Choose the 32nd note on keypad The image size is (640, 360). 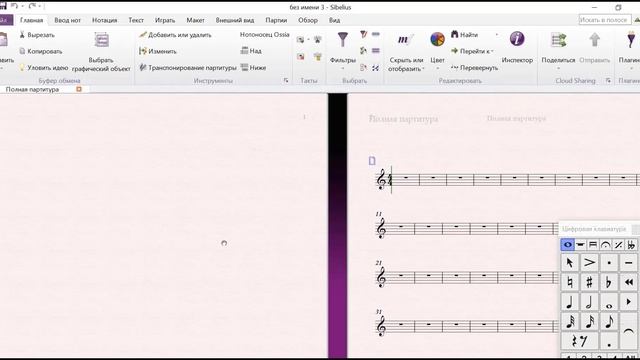tap(569, 322)
